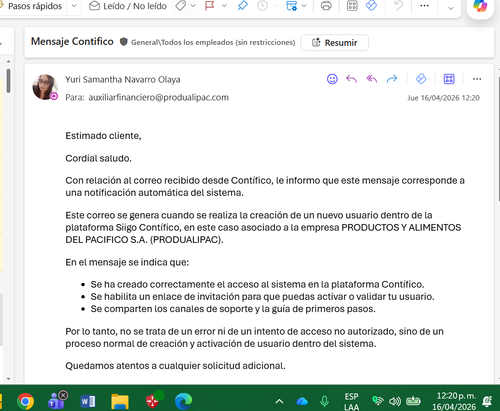Open Microsoft Edge from the taskbar
This screenshot has height=411, width=500.
click(x=183, y=401)
